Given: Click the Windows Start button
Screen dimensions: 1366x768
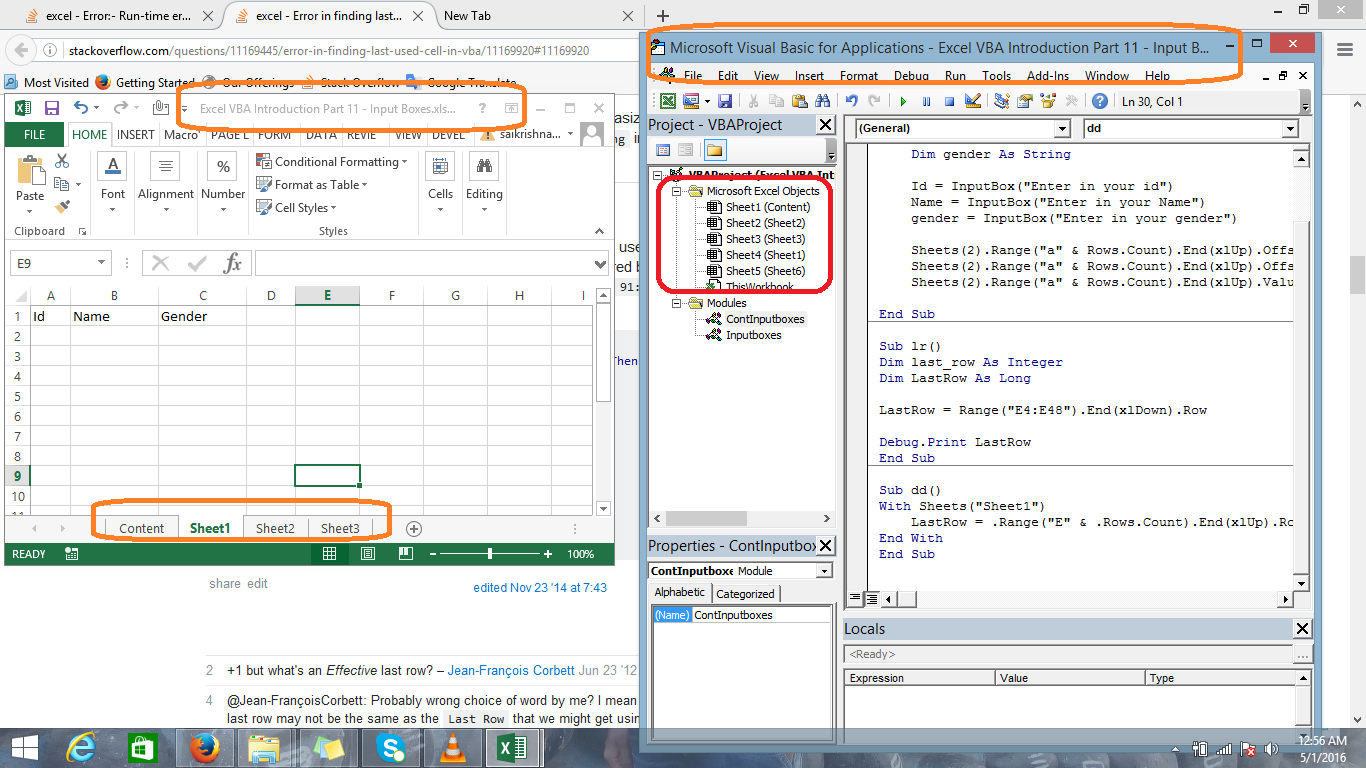Looking at the screenshot, I should [x=24, y=748].
